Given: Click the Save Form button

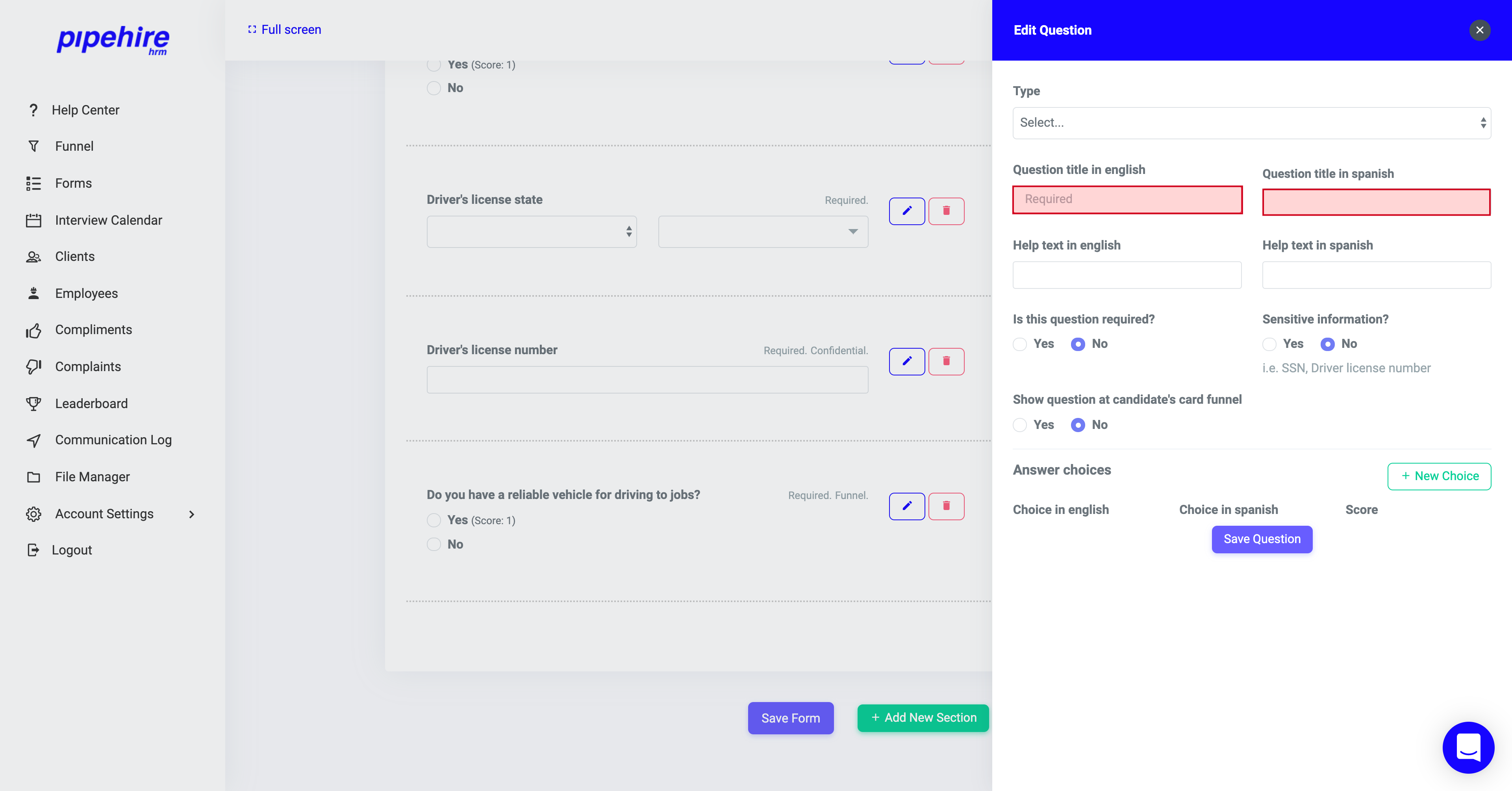Looking at the screenshot, I should pyautogui.click(x=791, y=718).
